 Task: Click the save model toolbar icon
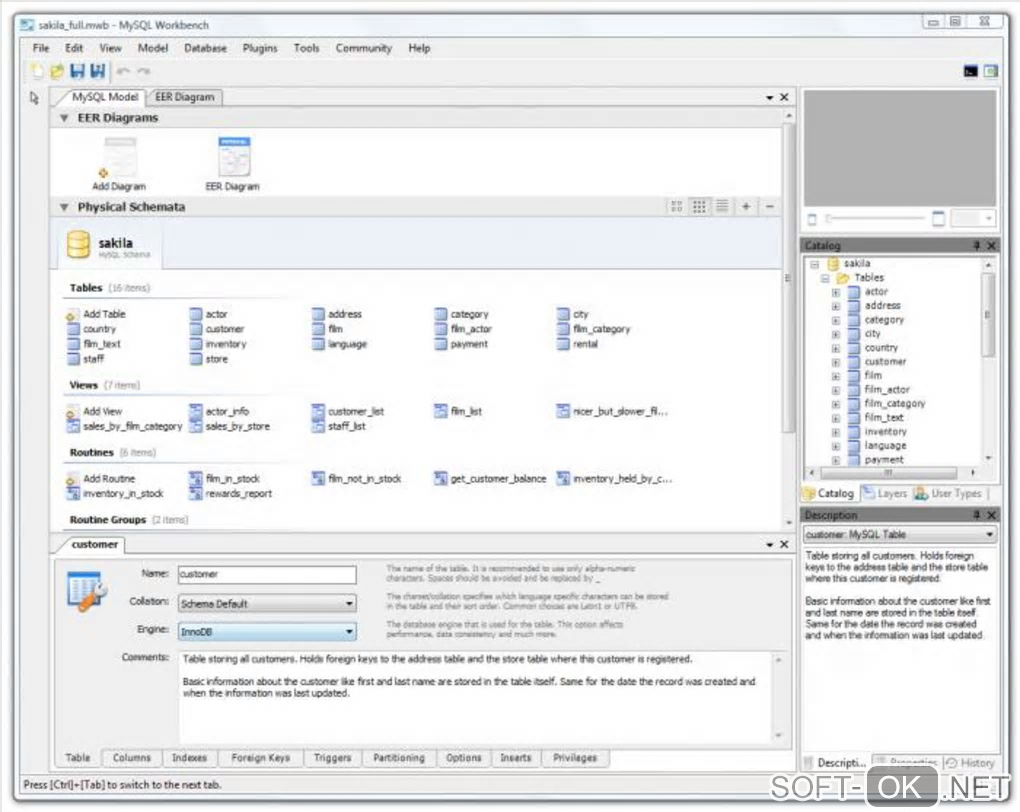pyautogui.click(x=77, y=71)
